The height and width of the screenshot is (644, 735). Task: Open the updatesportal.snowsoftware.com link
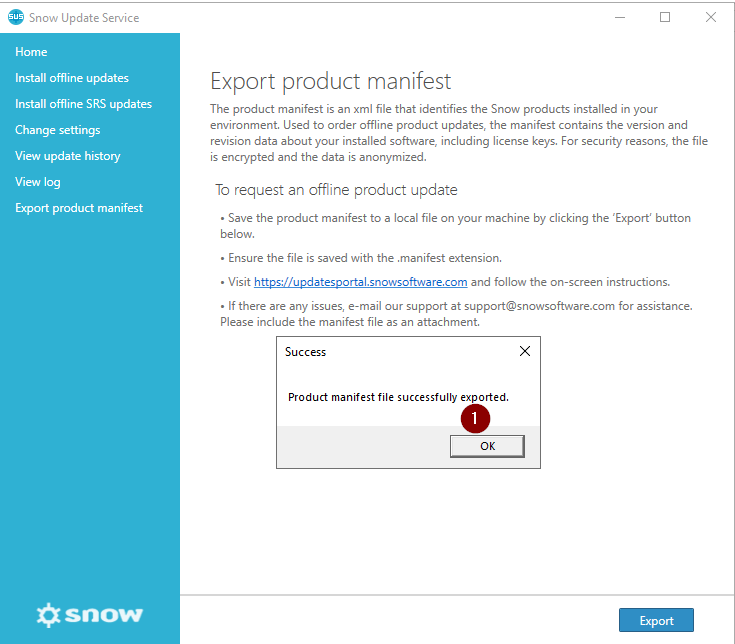360,282
